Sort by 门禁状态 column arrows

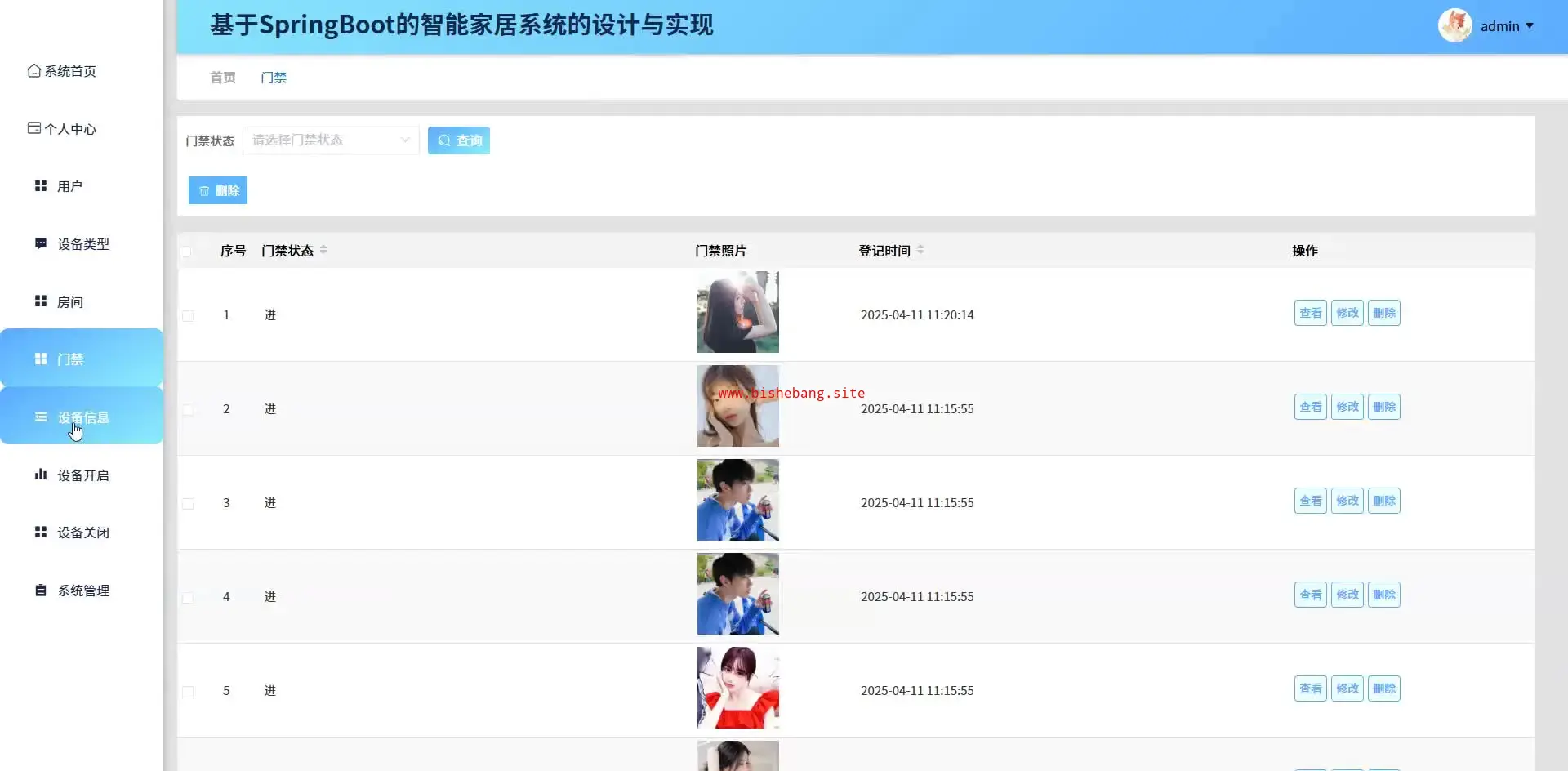[x=323, y=250]
